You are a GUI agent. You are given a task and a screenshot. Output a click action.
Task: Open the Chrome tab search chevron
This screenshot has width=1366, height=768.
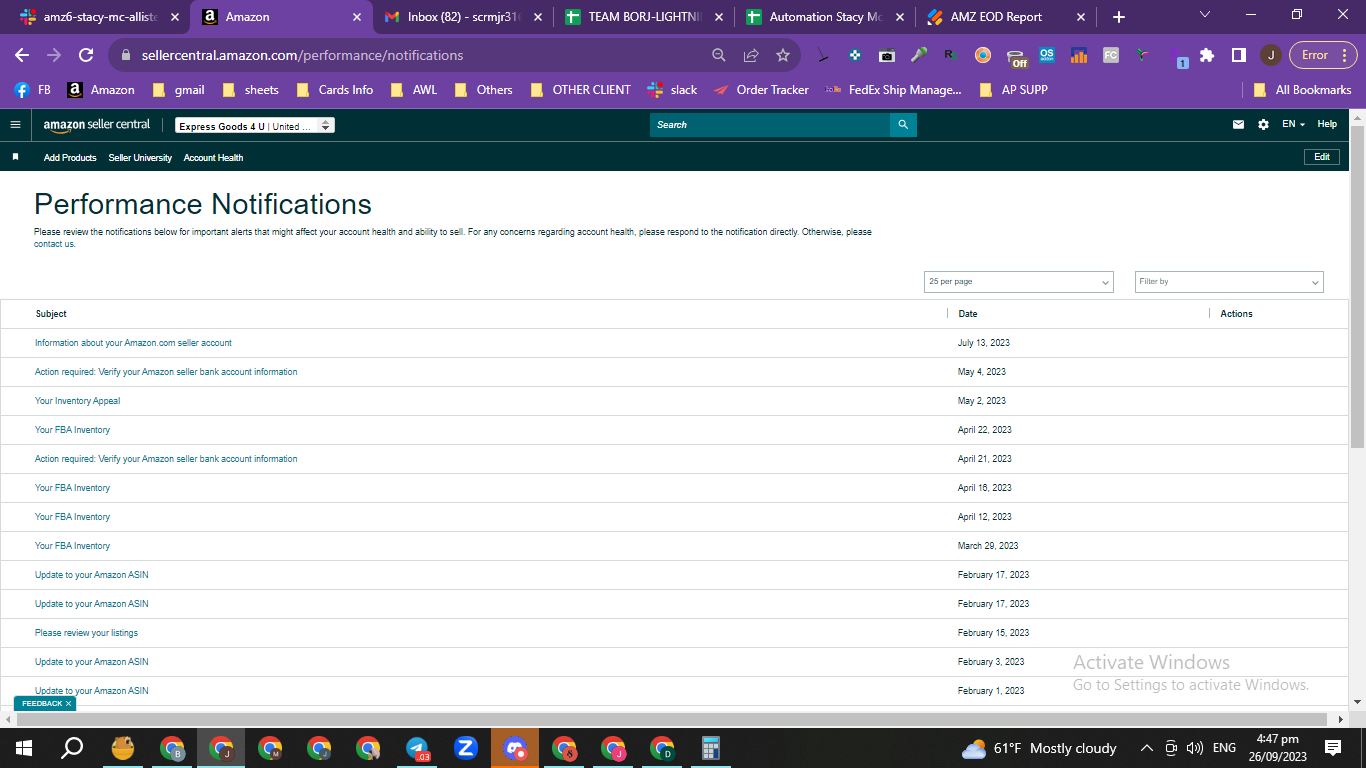[1204, 15]
